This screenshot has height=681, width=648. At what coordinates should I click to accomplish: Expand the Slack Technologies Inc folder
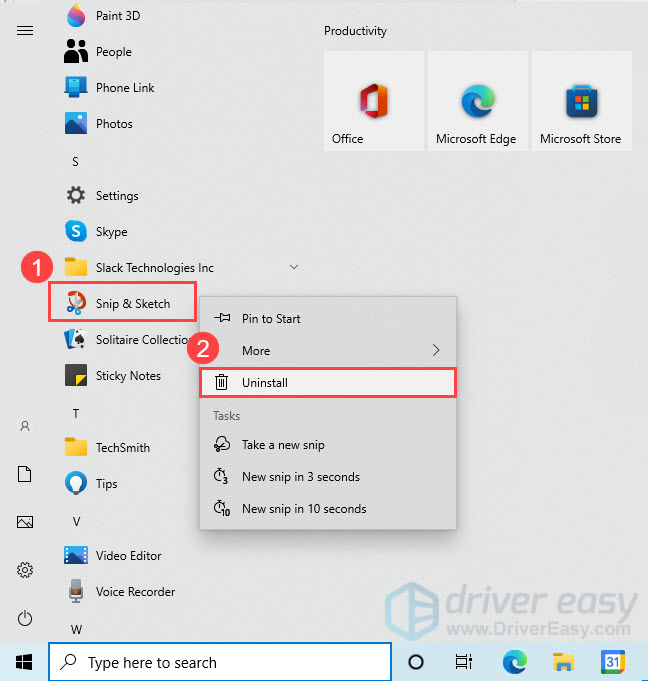coord(293,267)
